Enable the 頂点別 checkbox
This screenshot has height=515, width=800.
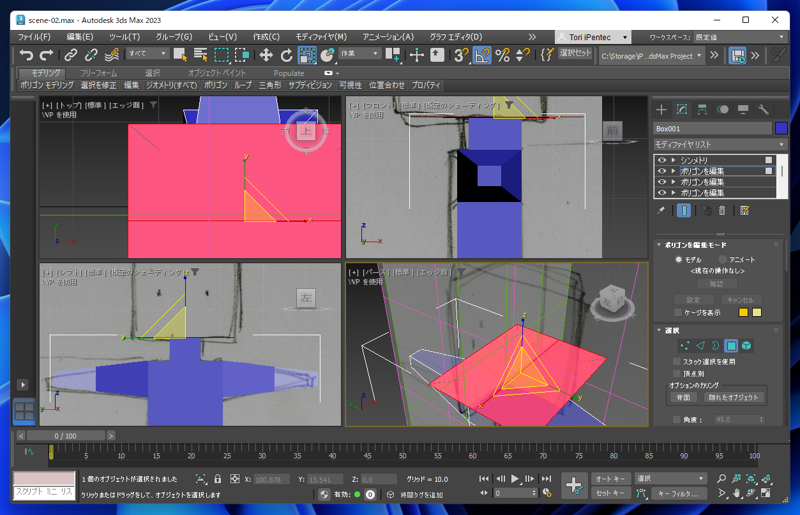677,374
